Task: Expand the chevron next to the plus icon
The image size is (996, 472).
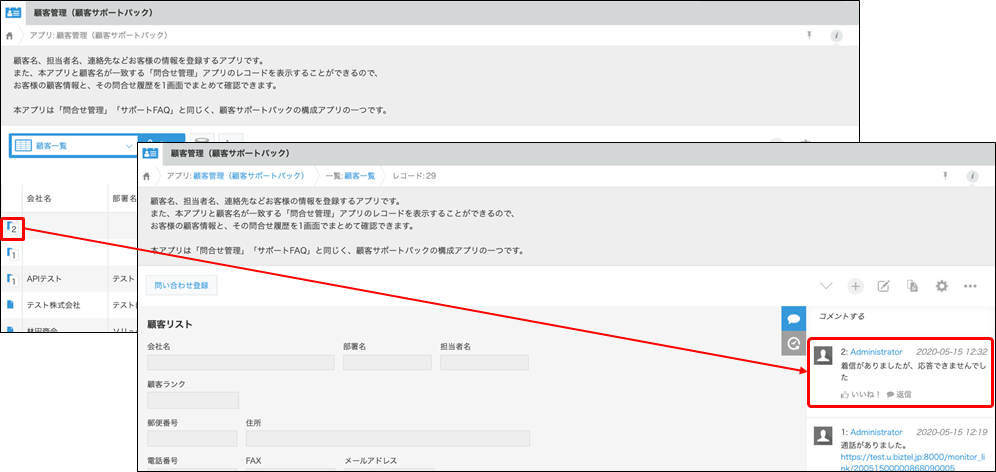Action: (x=826, y=286)
